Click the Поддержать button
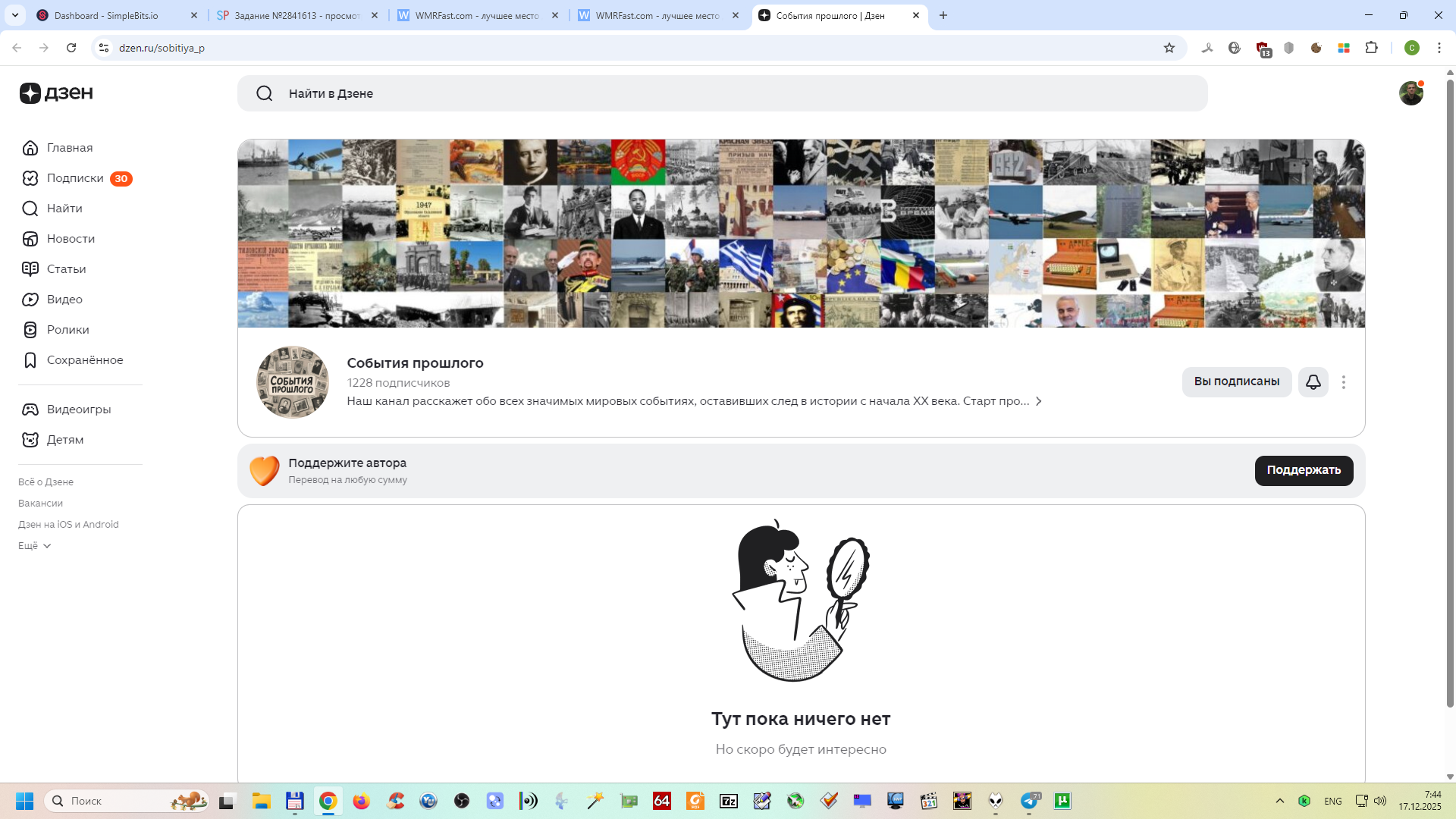Screen dimensions: 1456x819 1304,470
